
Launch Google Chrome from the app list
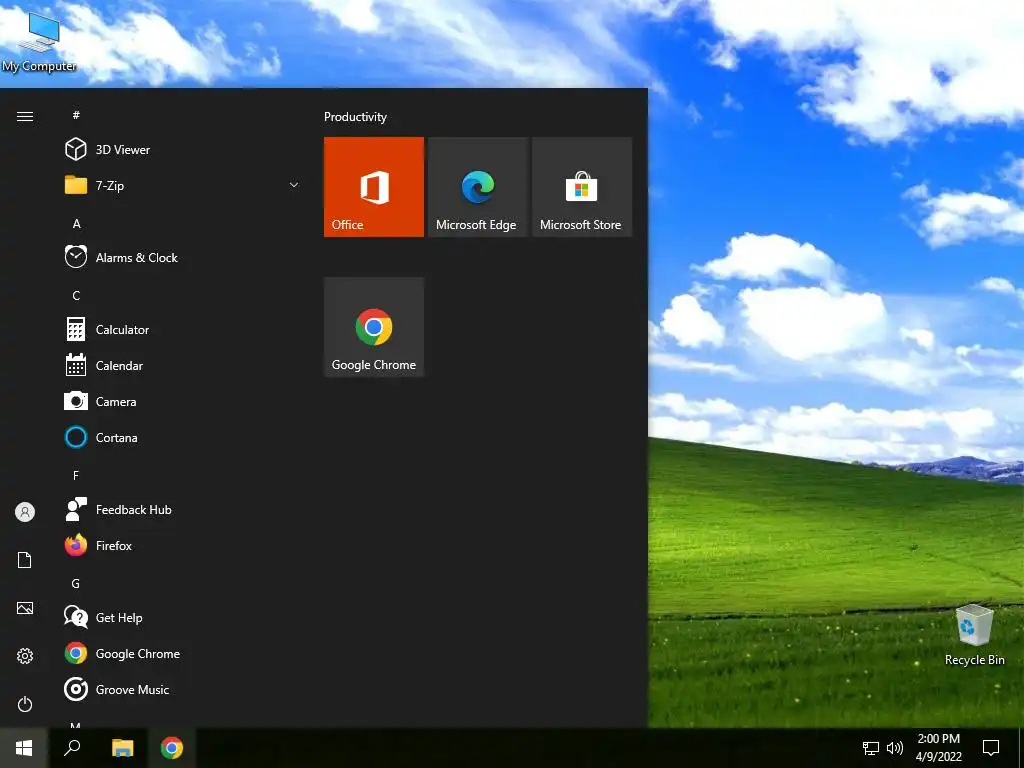coord(183,654)
